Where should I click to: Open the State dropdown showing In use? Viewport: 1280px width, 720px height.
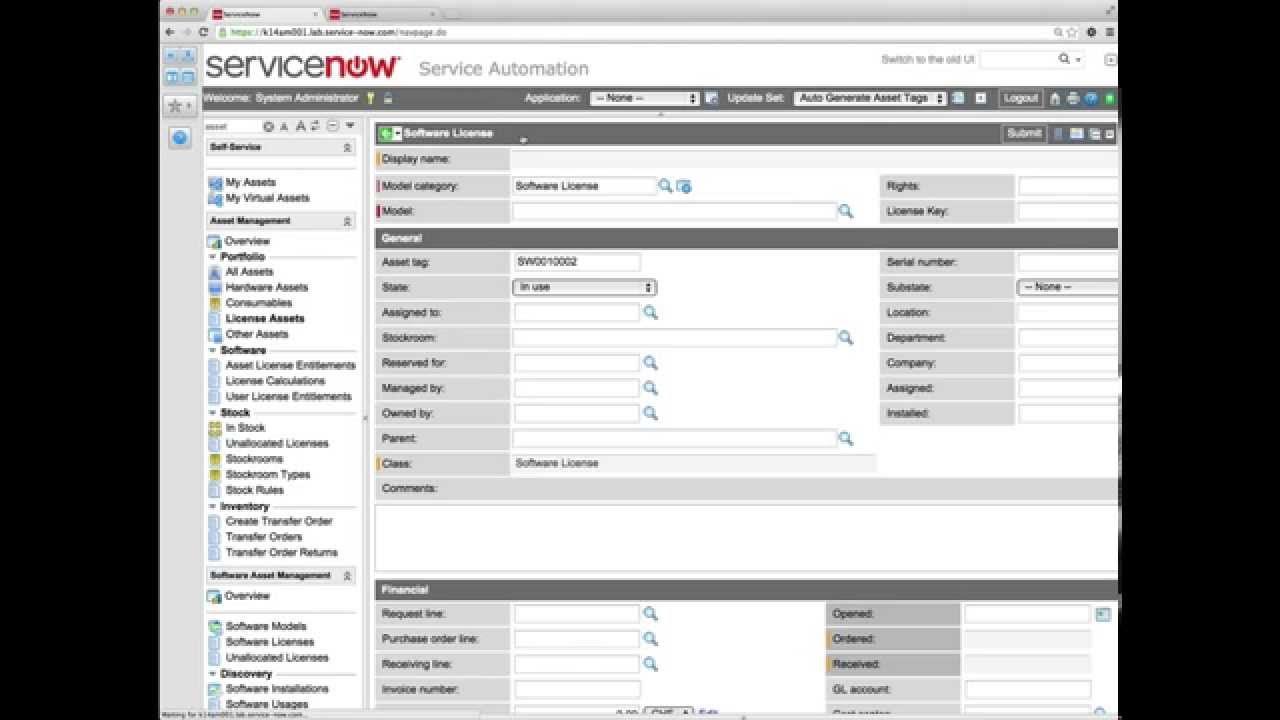tap(584, 287)
